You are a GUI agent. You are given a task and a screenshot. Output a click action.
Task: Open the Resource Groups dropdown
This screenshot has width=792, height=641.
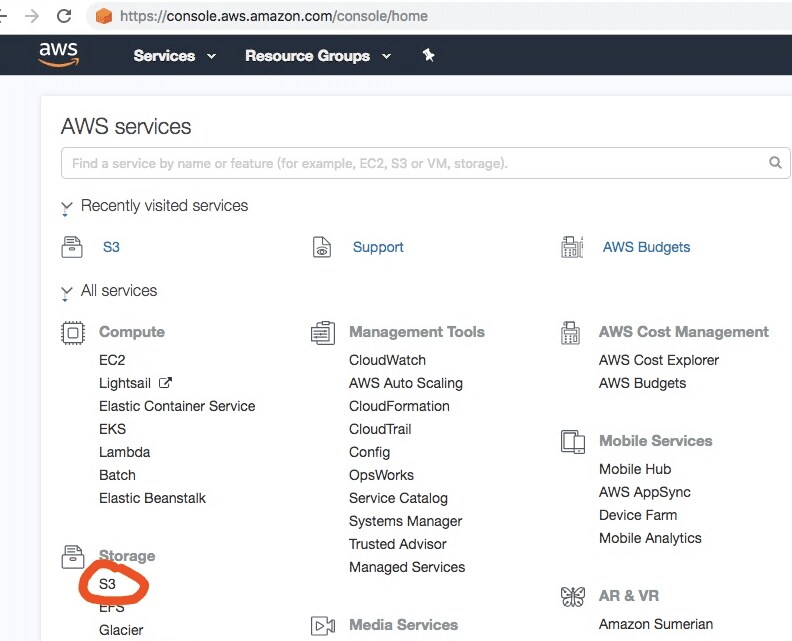tap(318, 56)
